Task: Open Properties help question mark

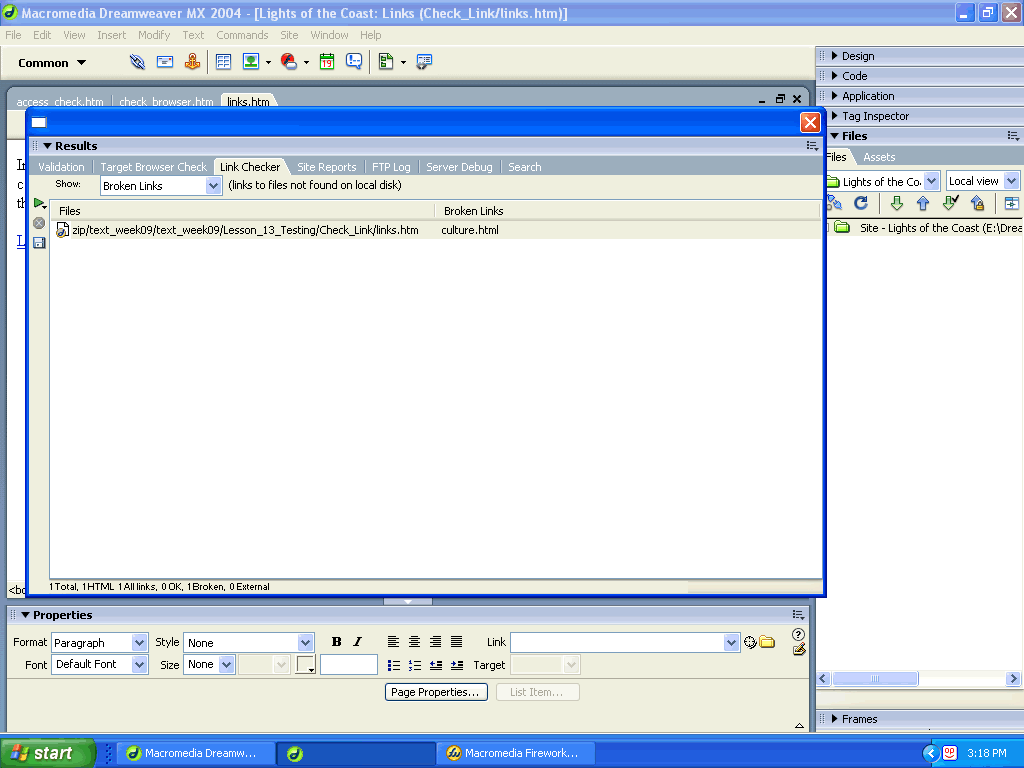Action: tap(798, 634)
